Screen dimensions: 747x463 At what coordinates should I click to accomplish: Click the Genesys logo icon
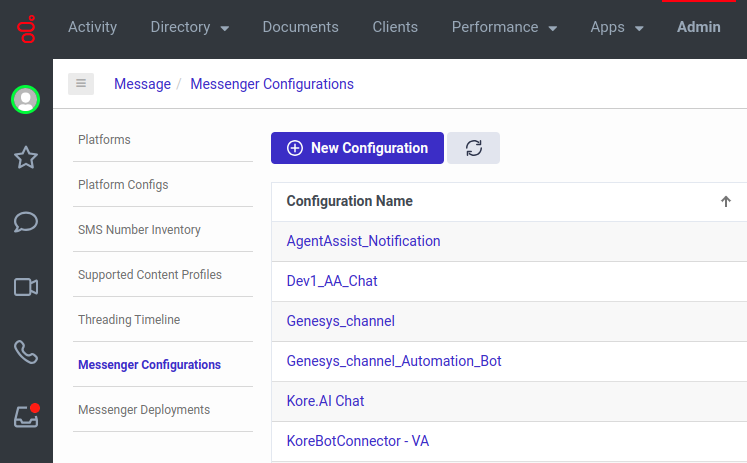pos(26,28)
